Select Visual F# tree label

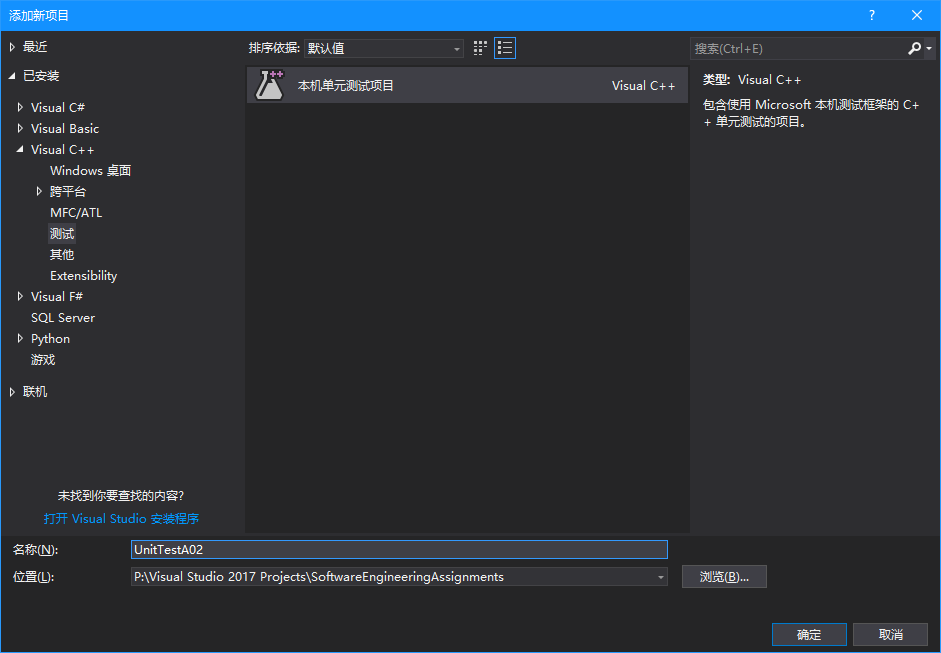(x=57, y=296)
